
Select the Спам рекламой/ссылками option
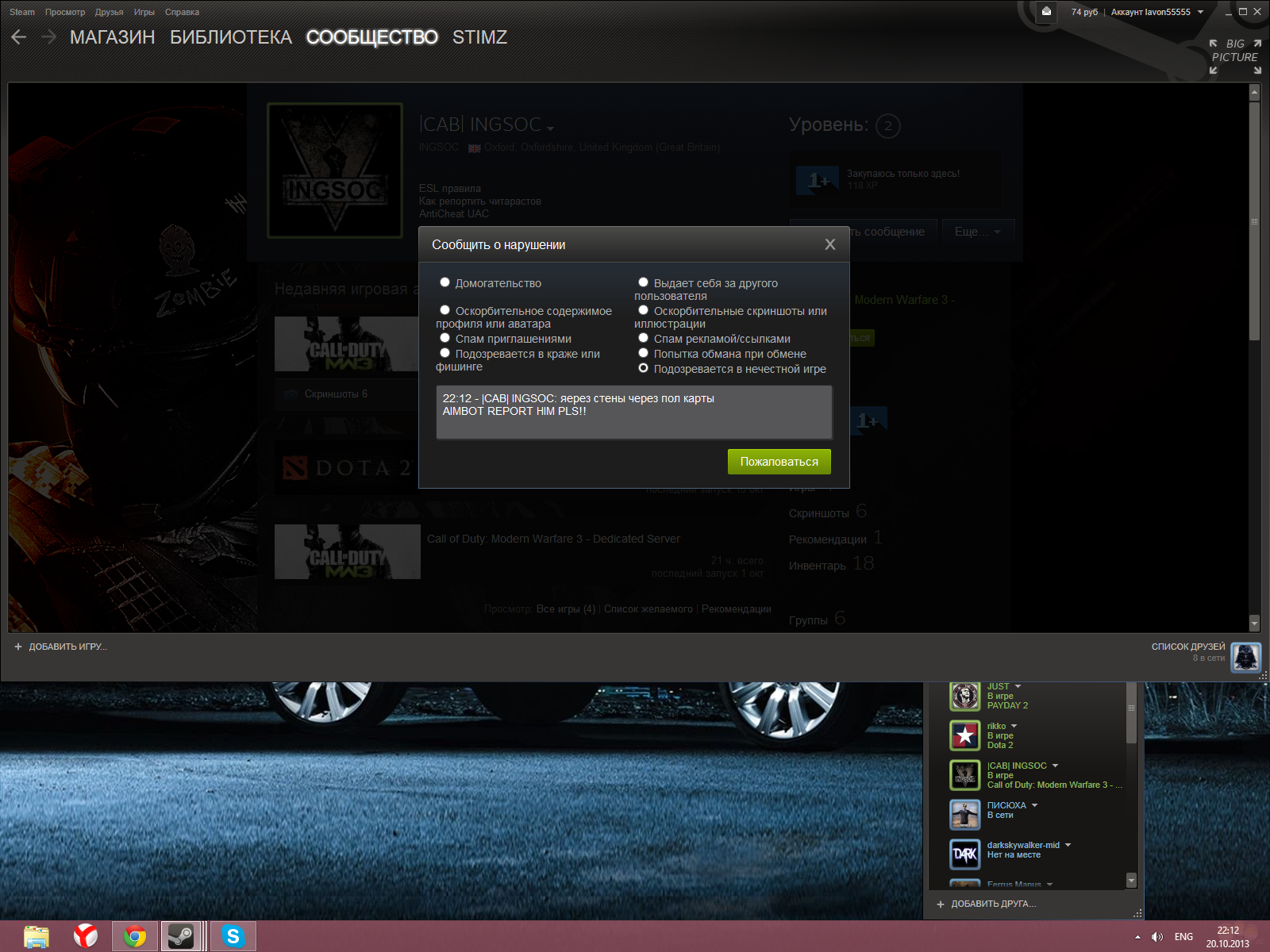644,338
